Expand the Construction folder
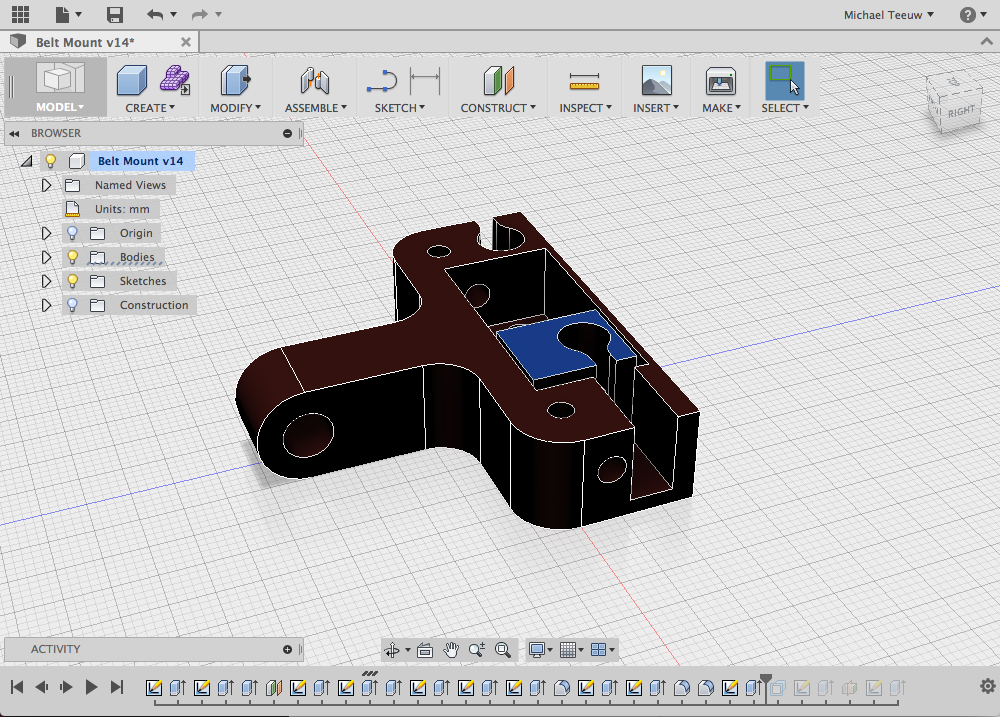 click(x=46, y=305)
